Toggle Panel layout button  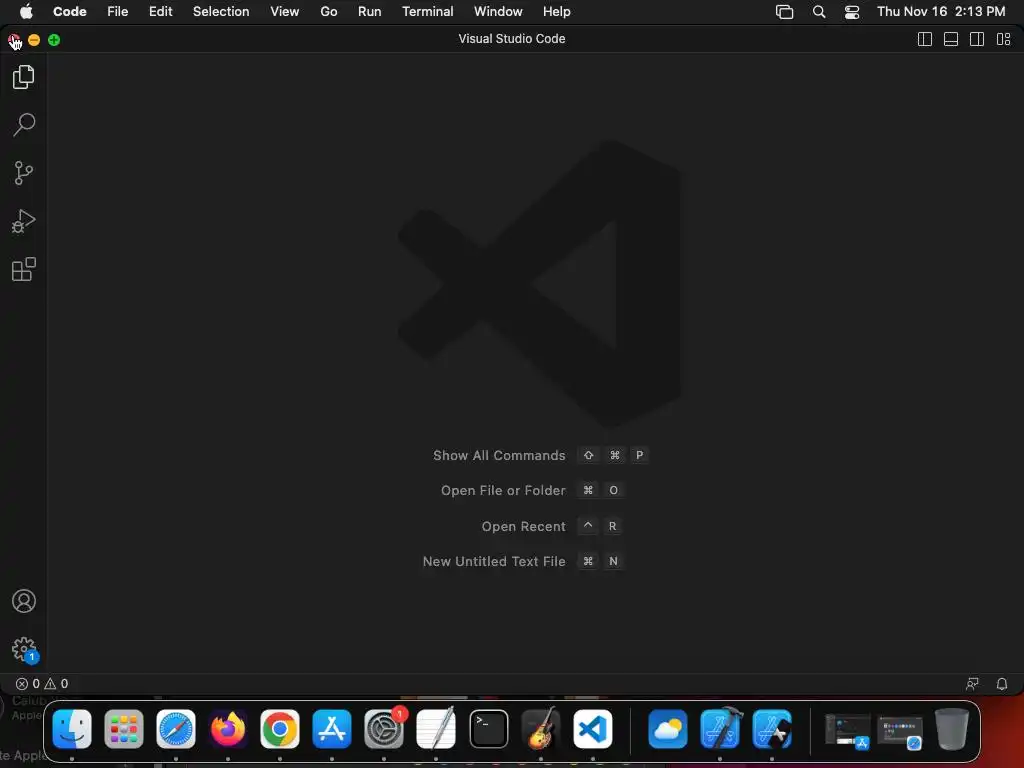(x=951, y=39)
